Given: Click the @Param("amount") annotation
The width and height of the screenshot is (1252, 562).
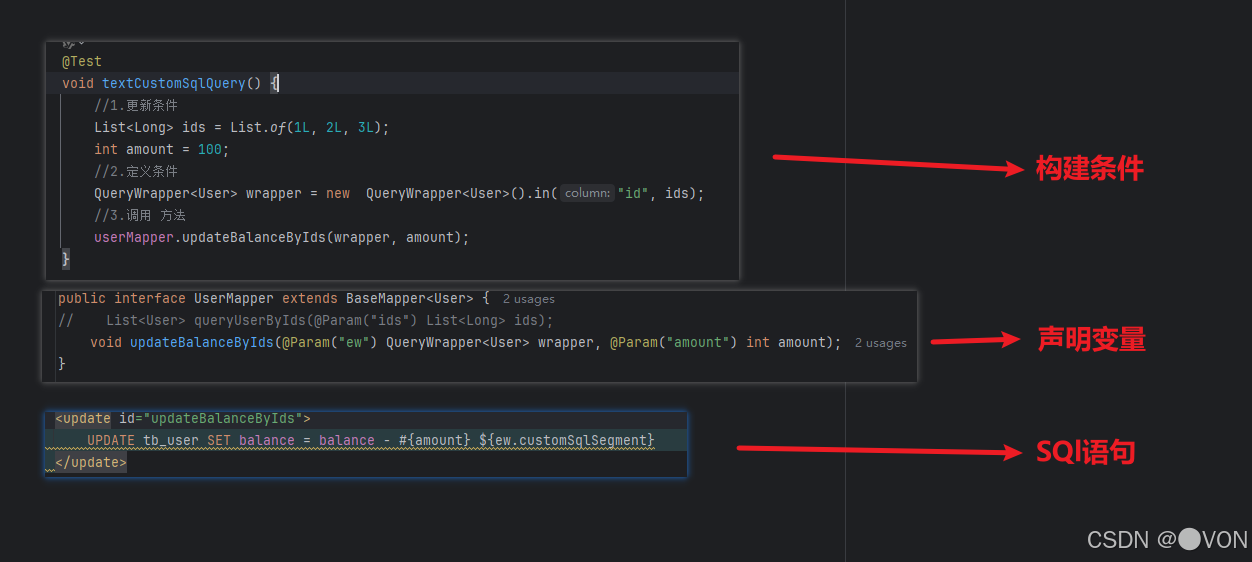Looking at the screenshot, I should pyautogui.click(x=674, y=342).
